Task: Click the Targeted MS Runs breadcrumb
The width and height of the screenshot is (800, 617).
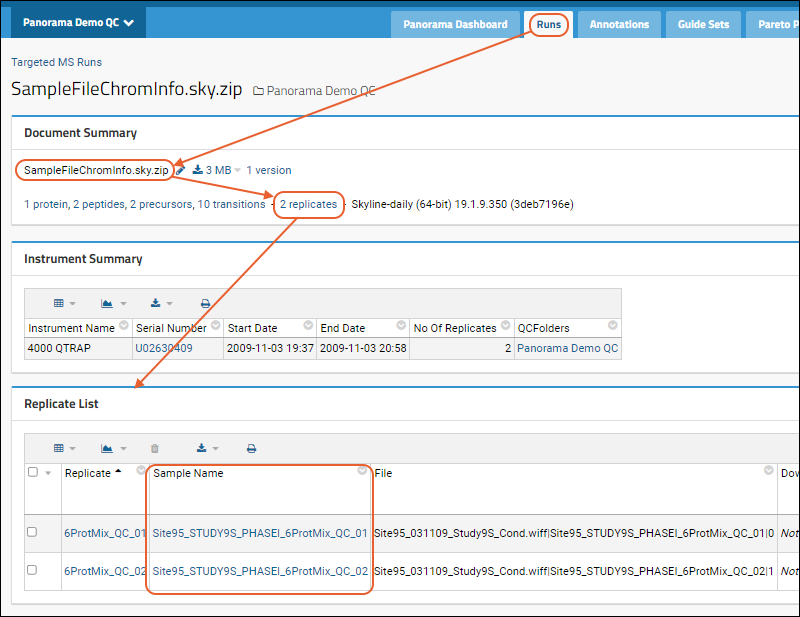Action: (54, 62)
